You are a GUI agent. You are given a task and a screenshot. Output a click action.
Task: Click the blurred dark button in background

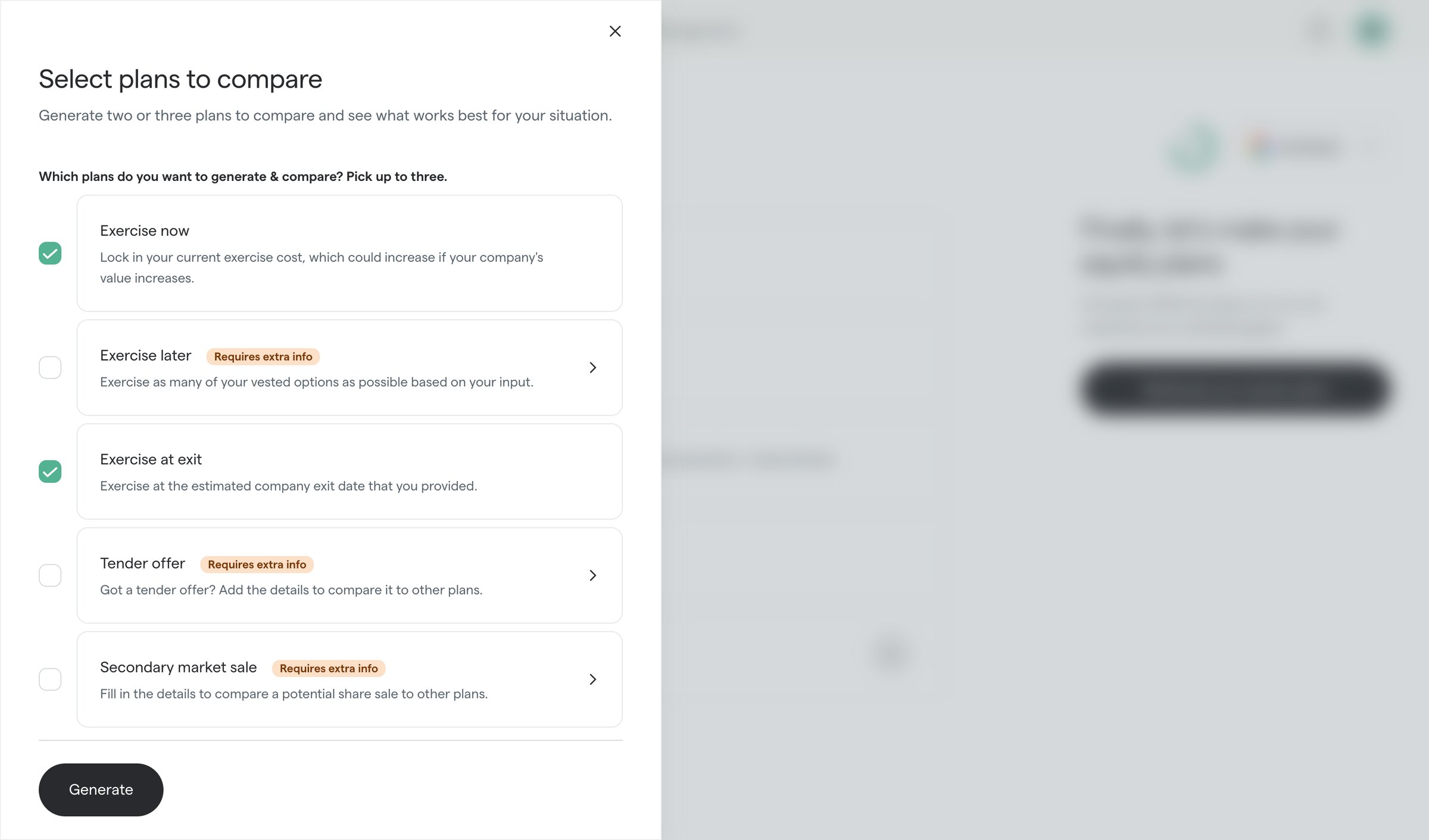pos(1234,389)
